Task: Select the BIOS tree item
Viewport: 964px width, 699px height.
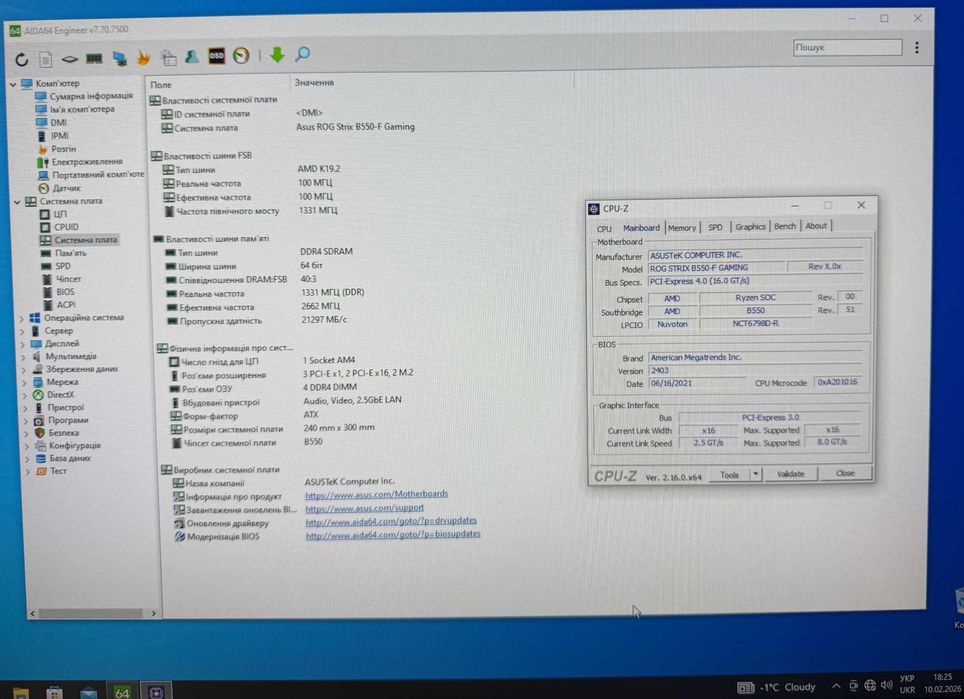Action: (x=65, y=291)
